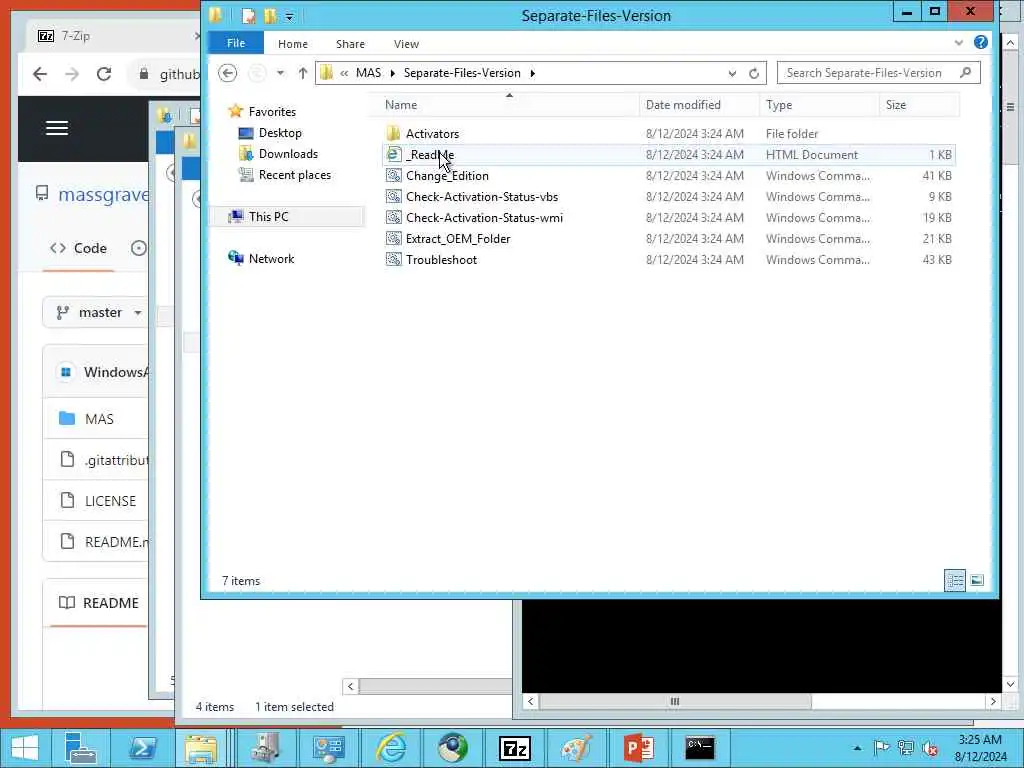1024x768 pixels.
Task: Select the Change_Edition command script
Action: click(447, 176)
